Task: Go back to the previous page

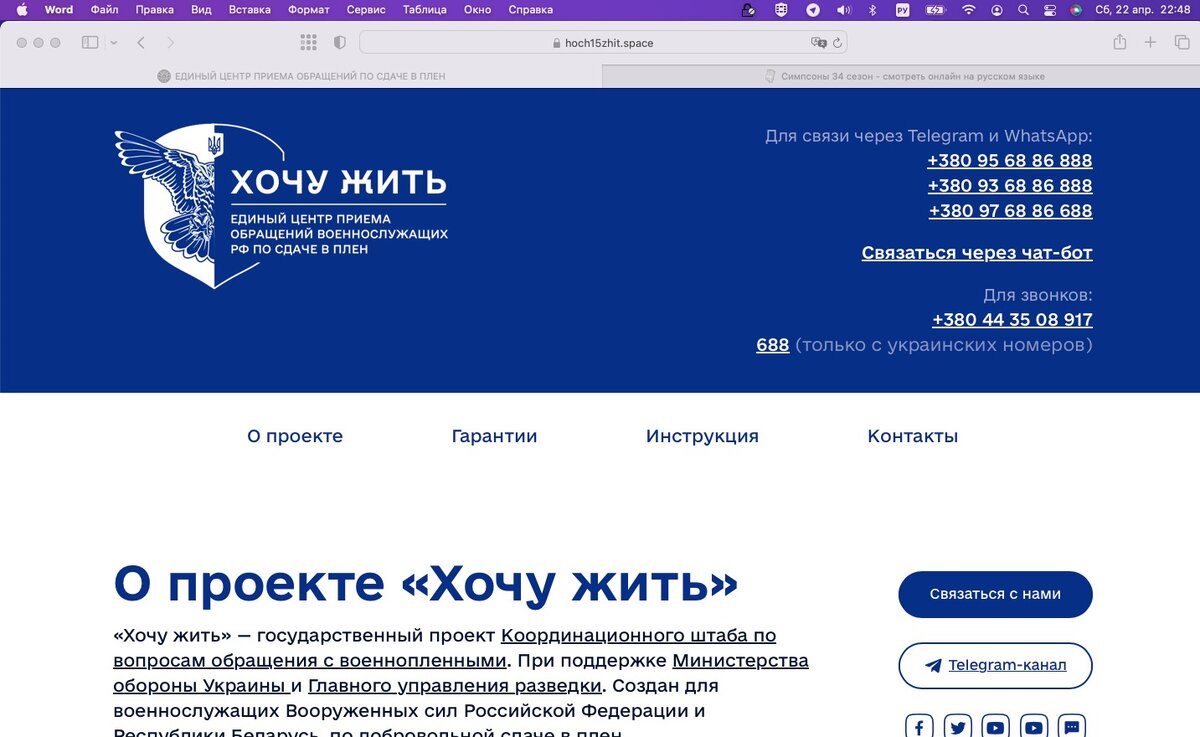Action: tap(141, 43)
